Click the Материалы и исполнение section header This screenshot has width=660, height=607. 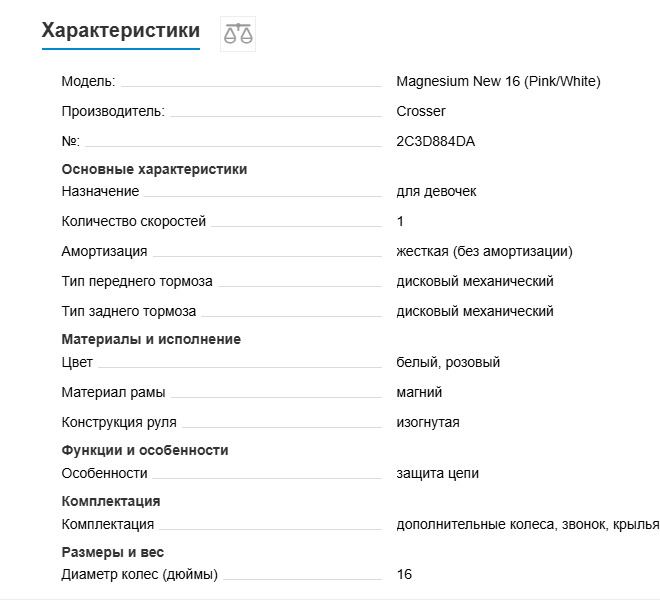151,339
